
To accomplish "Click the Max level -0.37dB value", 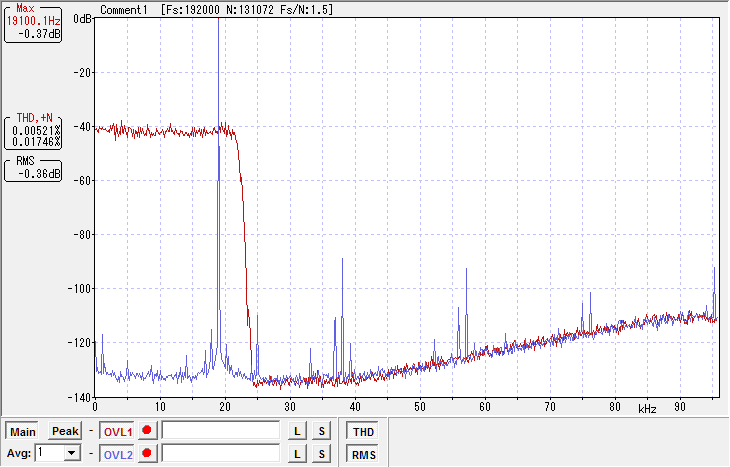I will (39, 34).
